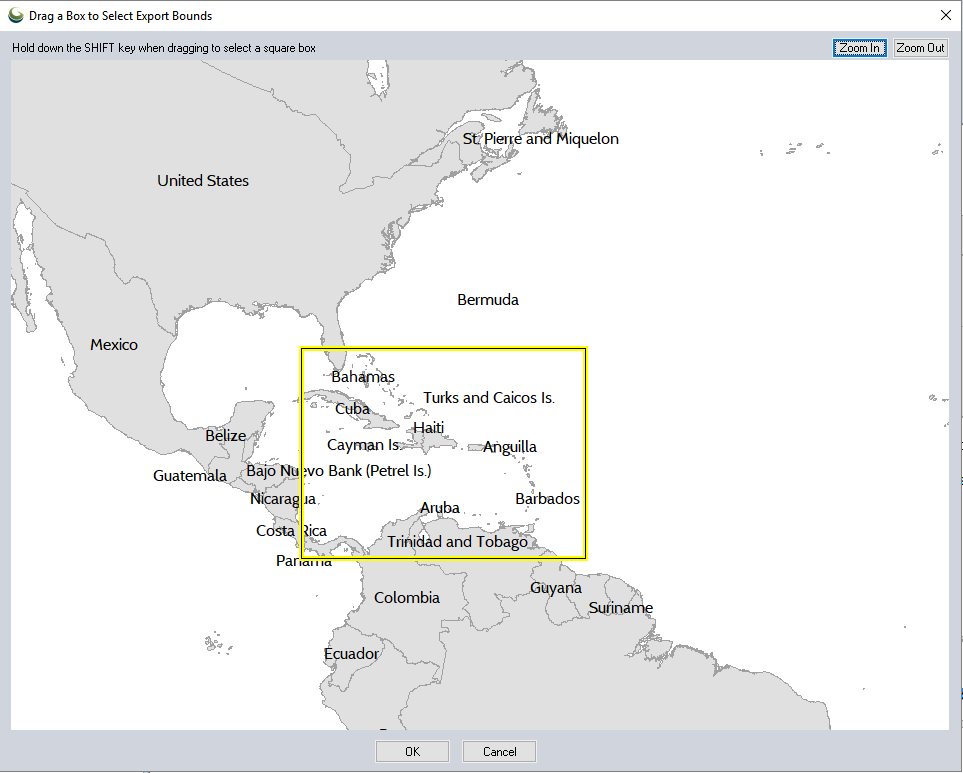Click the Turks and Caicos Is. label
Viewport: 963px width, 773px height.
pos(489,398)
